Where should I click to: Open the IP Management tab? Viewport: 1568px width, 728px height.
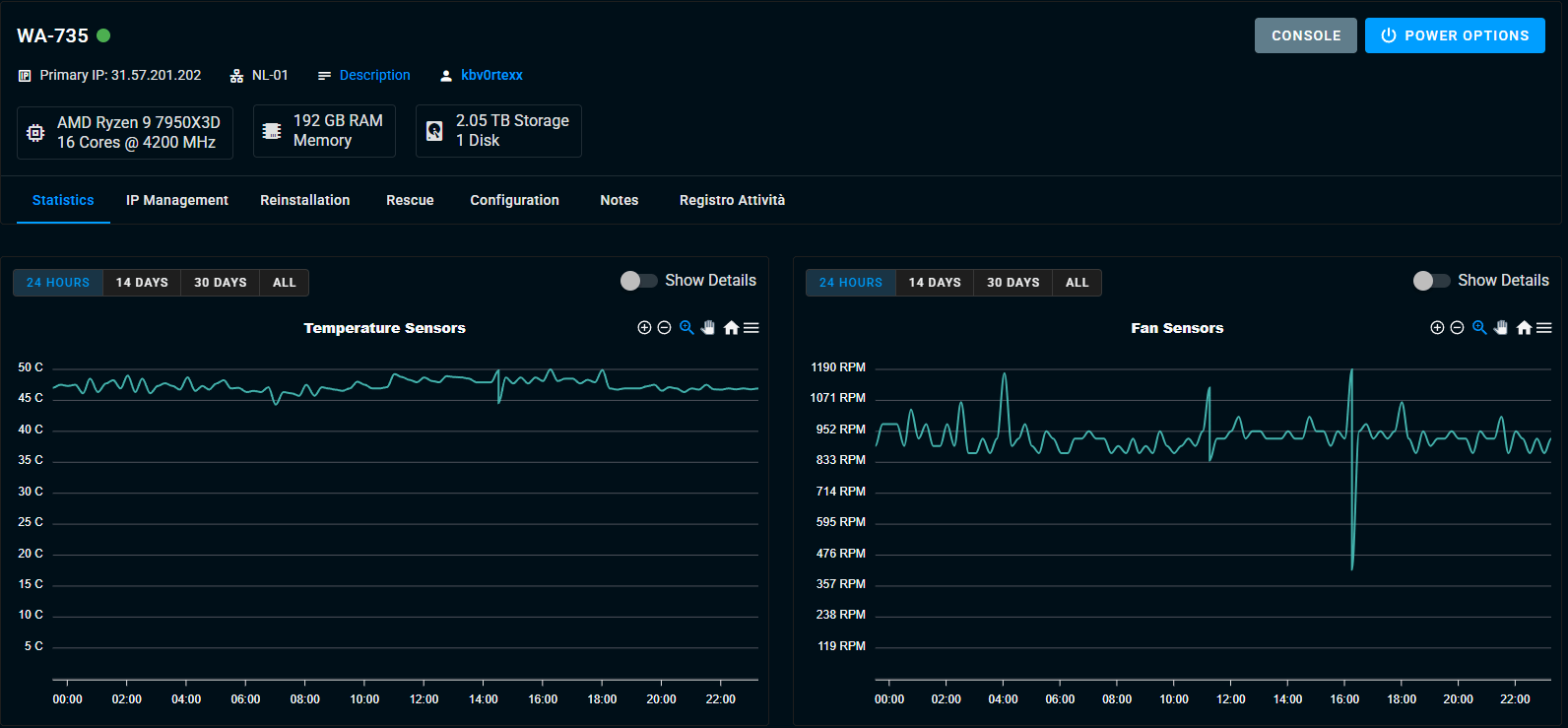click(177, 200)
